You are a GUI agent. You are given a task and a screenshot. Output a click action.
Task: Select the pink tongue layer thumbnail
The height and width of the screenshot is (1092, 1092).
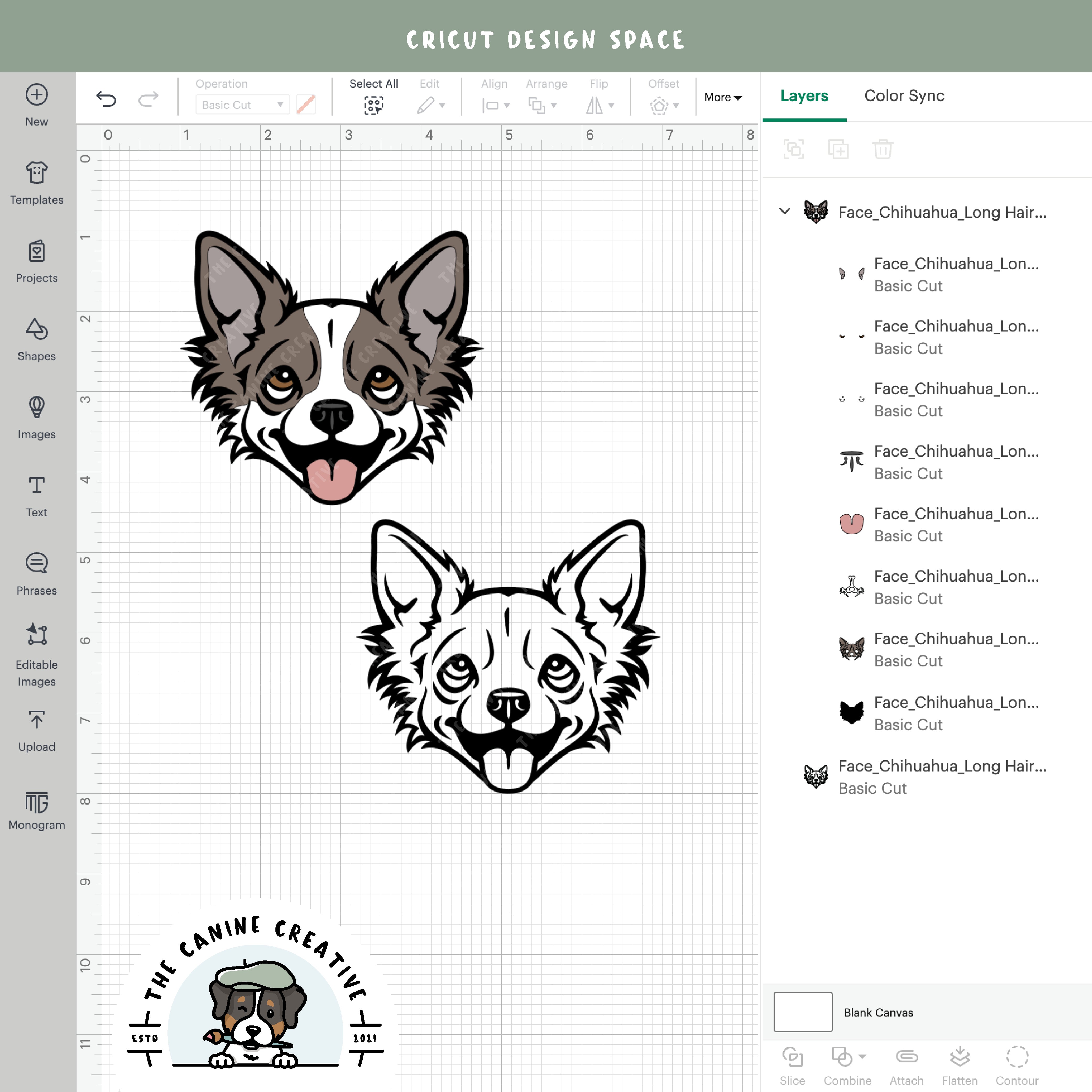click(851, 523)
